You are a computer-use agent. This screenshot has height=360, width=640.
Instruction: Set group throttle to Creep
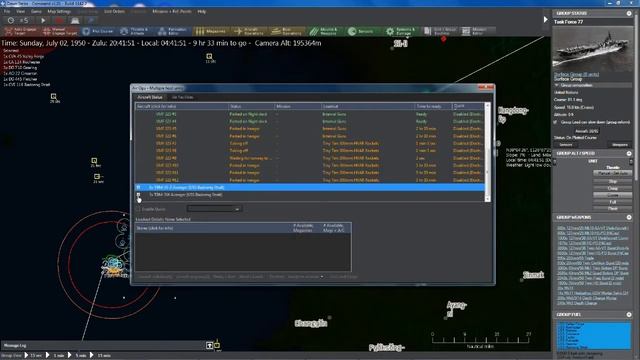tap(613, 188)
